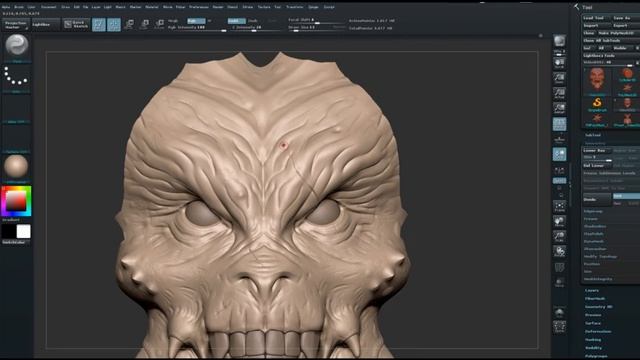Click the BPR render icon
This screenshot has width=640, height=360.
[560, 41]
